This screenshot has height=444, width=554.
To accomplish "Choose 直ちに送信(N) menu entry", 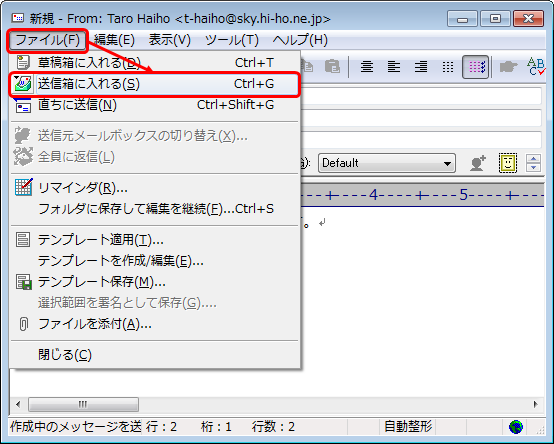I will [154, 105].
